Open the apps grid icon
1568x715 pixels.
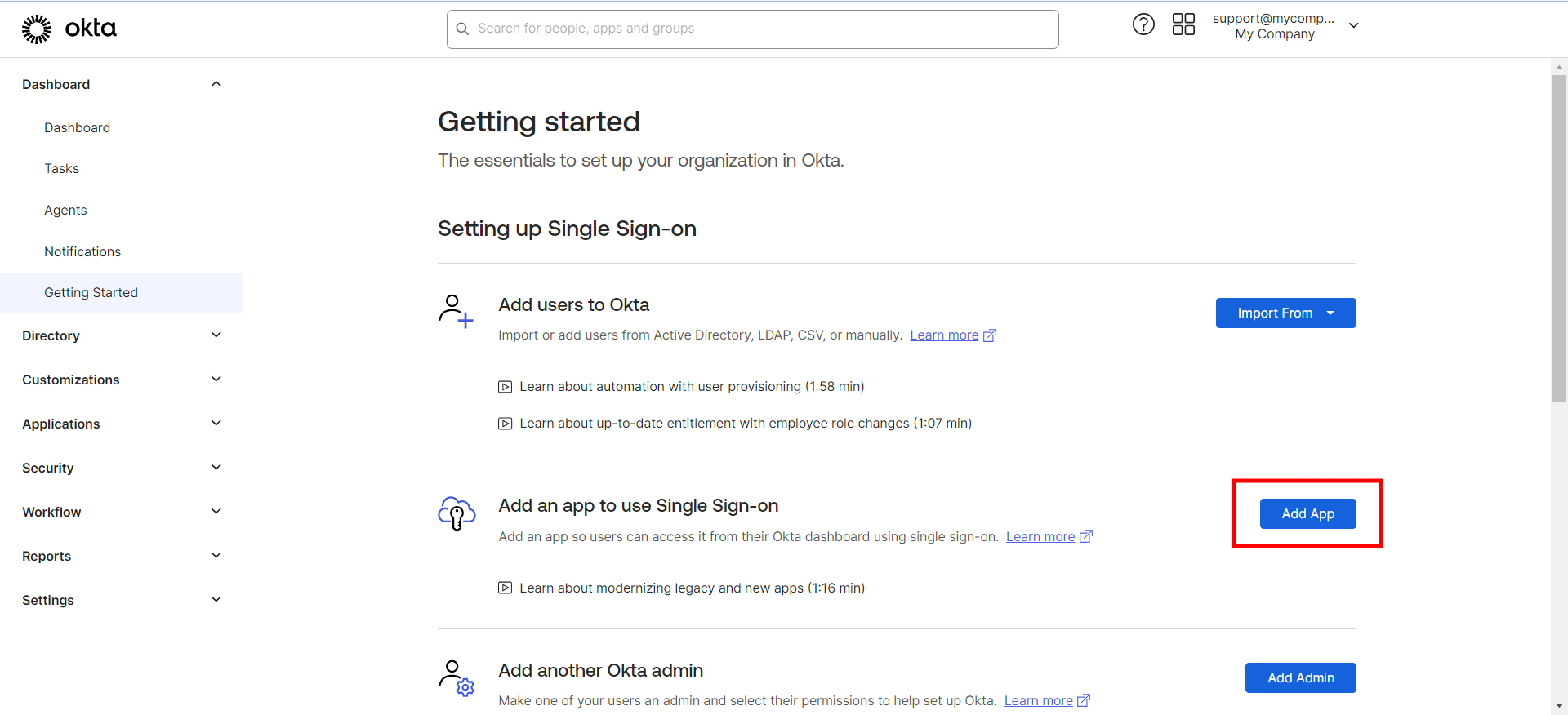coord(1183,24)
